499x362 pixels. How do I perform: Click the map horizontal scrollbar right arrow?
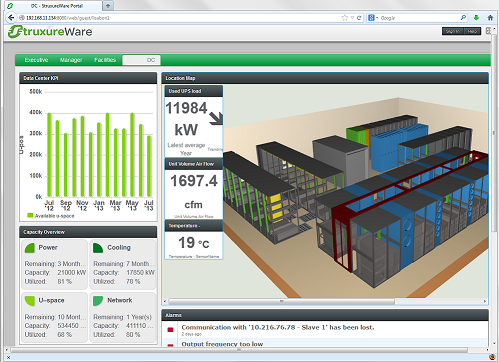[x=485, y=301]
